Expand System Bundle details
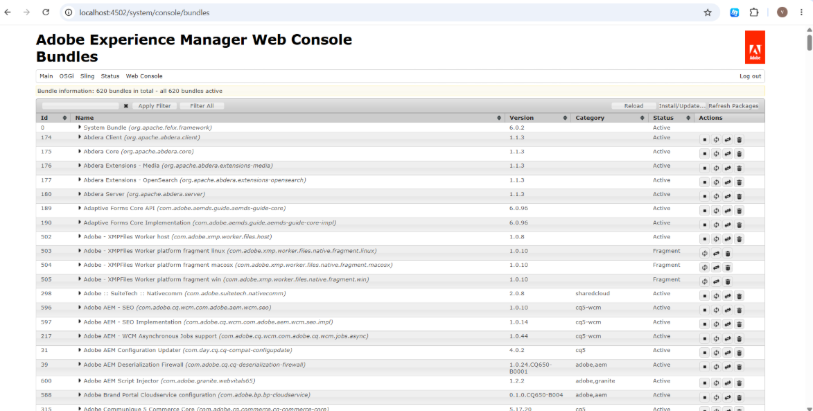The height and width of the screenshot is (411, 813). pyautogui.click(x=80, y=127)
